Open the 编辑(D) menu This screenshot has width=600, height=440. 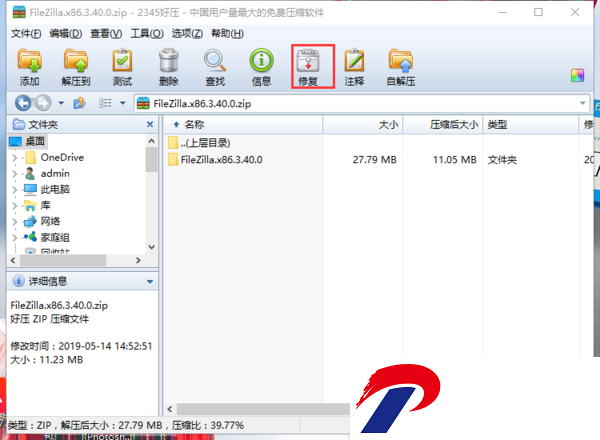66,34
